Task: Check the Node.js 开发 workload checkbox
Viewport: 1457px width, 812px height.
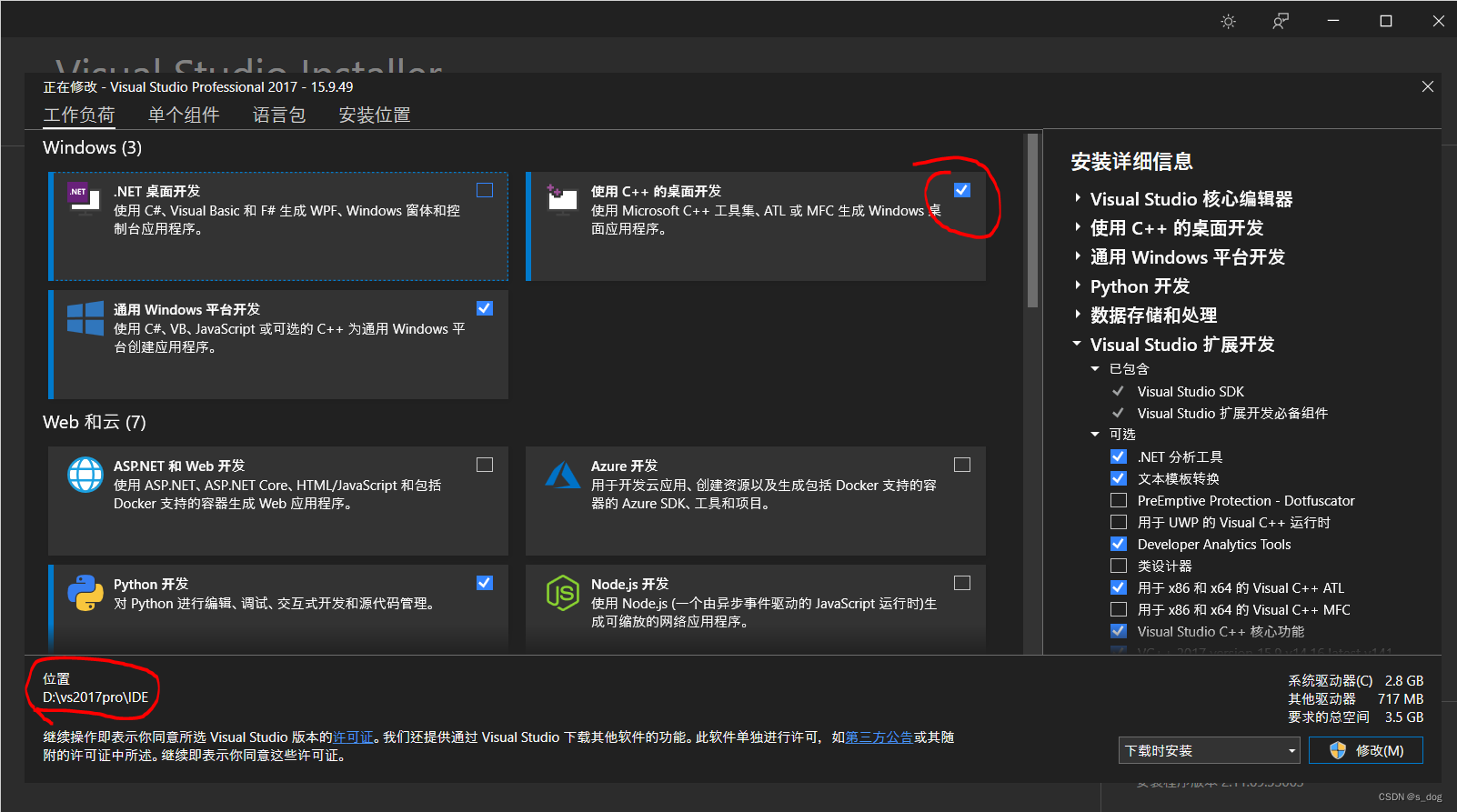Action: tap(962, 583)
